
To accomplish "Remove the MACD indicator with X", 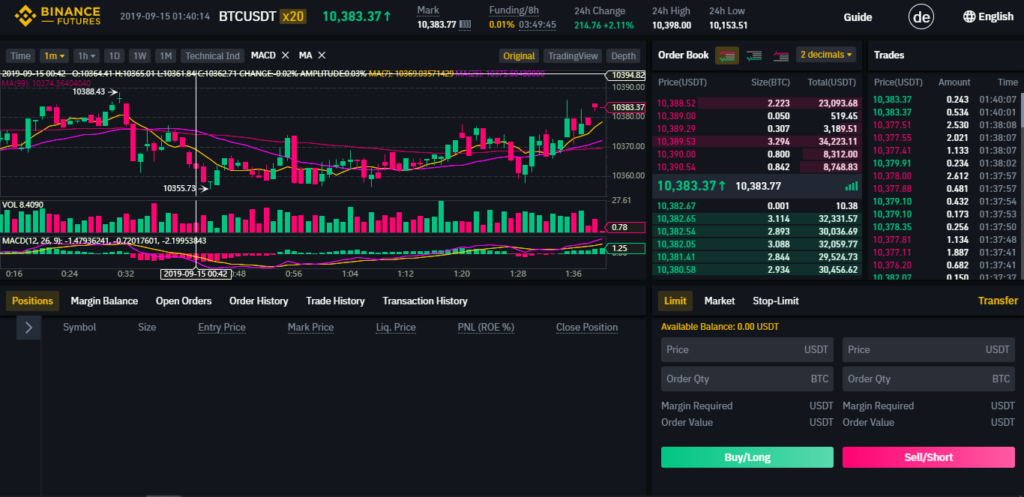I will coord(285,56).
